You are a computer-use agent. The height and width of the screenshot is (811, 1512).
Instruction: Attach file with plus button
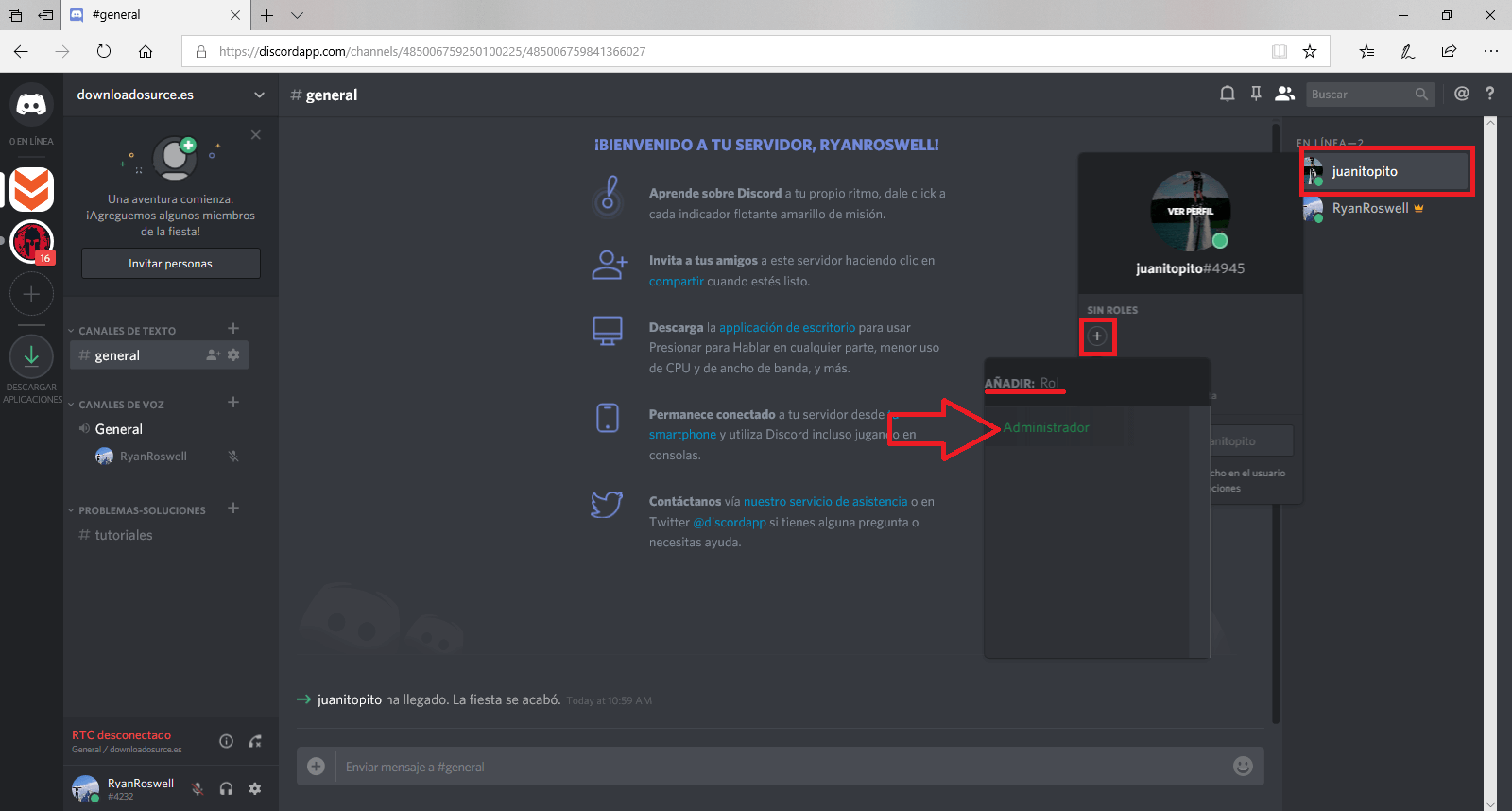316,767
